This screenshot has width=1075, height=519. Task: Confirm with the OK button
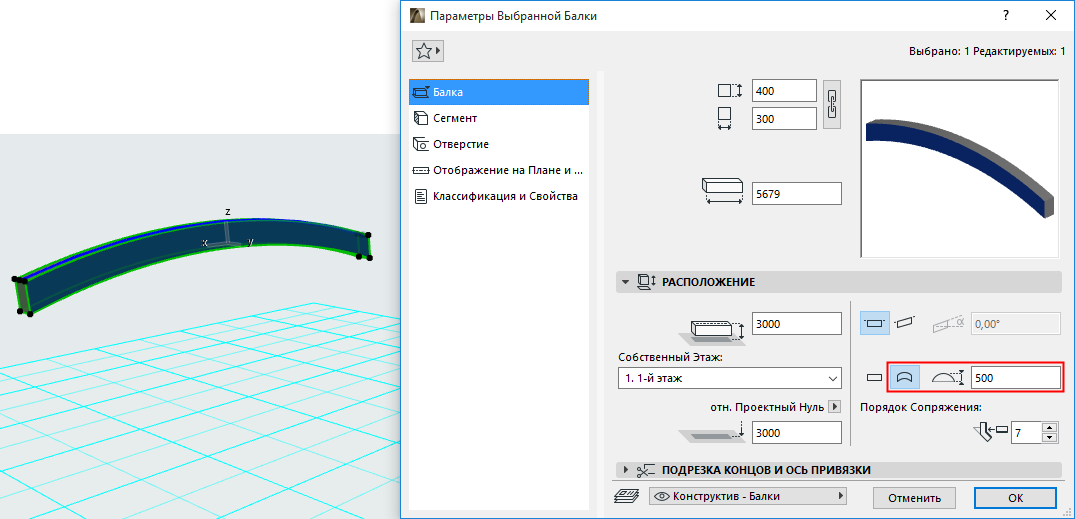pos(1015,498)
